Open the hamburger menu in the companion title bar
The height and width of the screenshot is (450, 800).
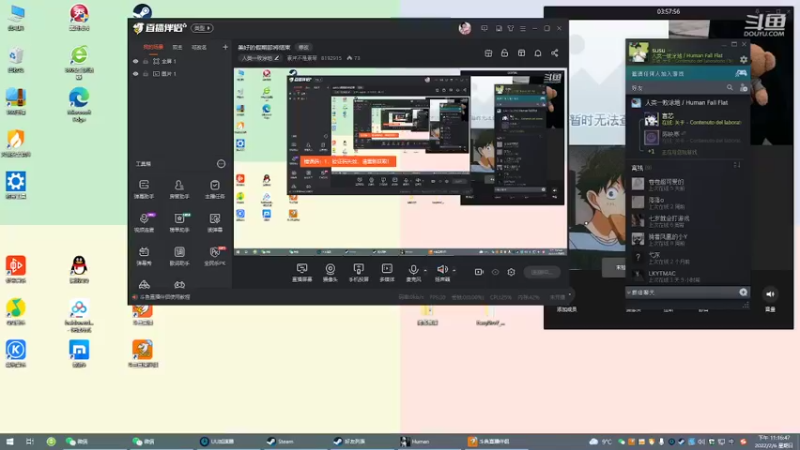[x=522, y=29]
